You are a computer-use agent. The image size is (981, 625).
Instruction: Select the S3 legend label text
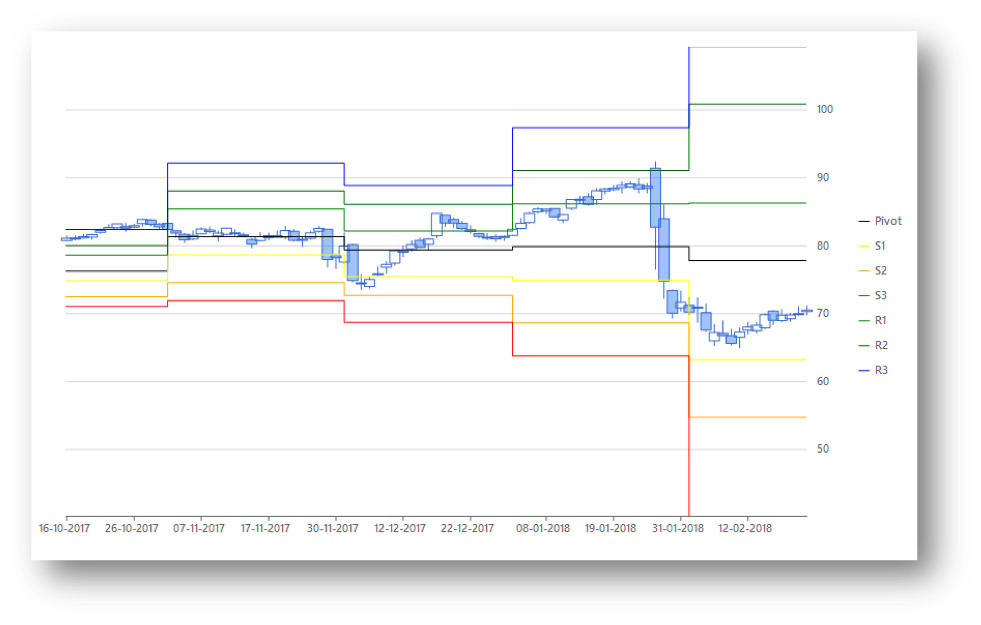[879, 295]
